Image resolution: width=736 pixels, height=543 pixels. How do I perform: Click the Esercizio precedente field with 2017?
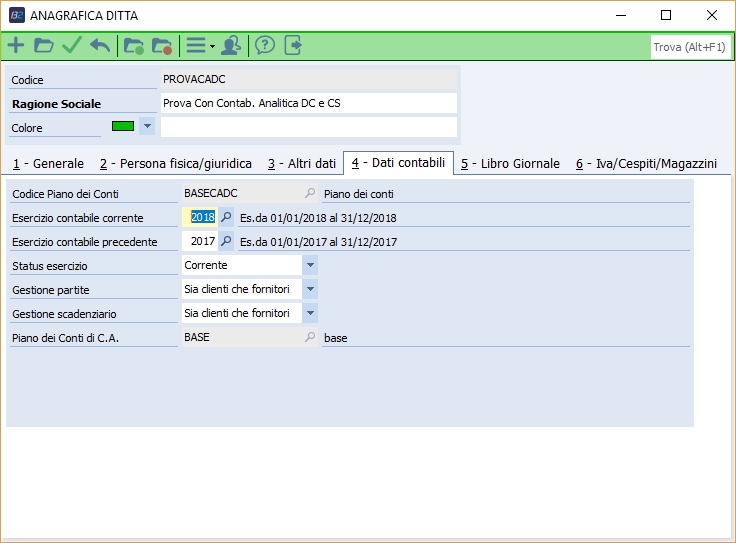[200, 241]
